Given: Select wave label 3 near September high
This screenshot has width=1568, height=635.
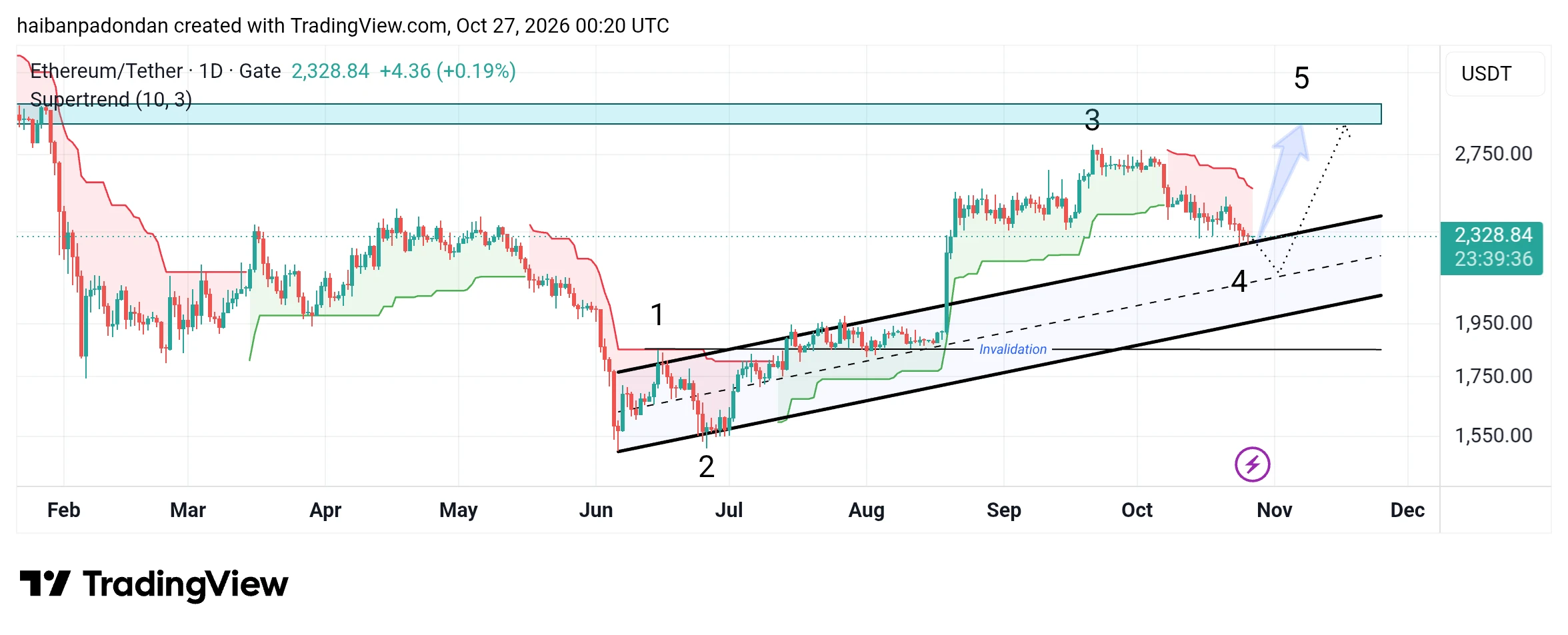Looking at the screenshot, I should tap(1092, 120).
